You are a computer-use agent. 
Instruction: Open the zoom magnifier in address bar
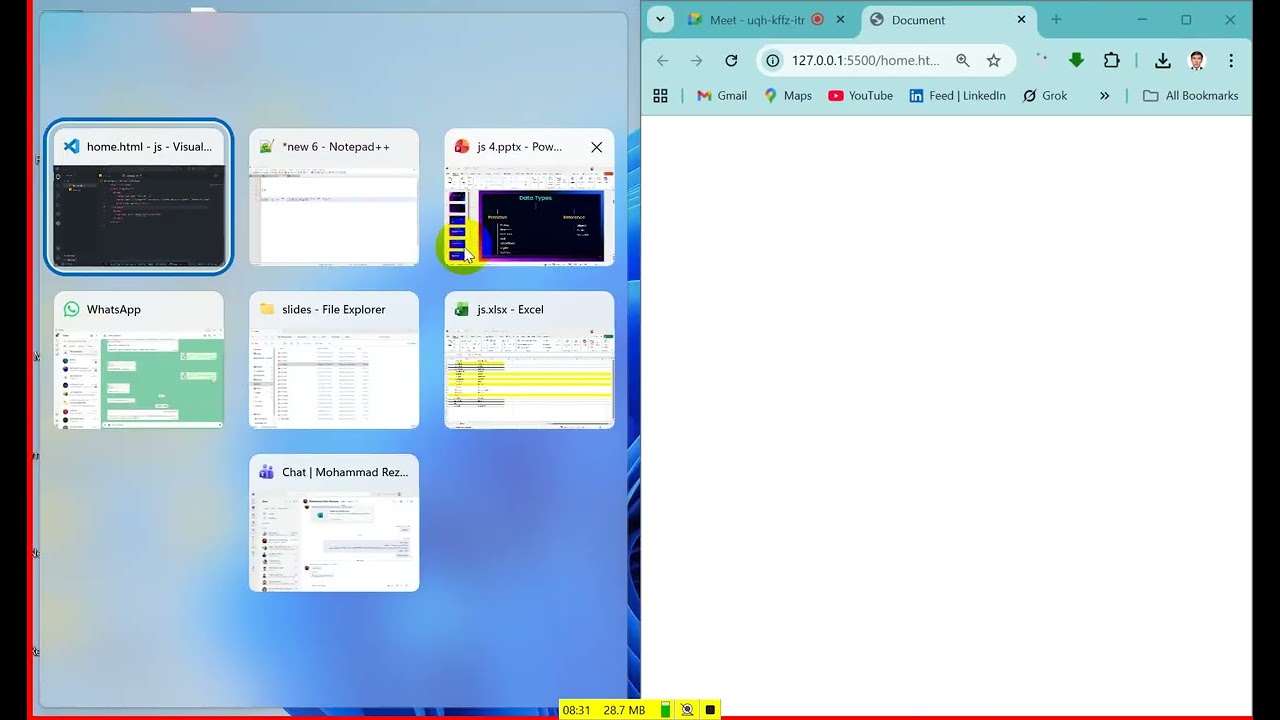(x=962, y=61)
